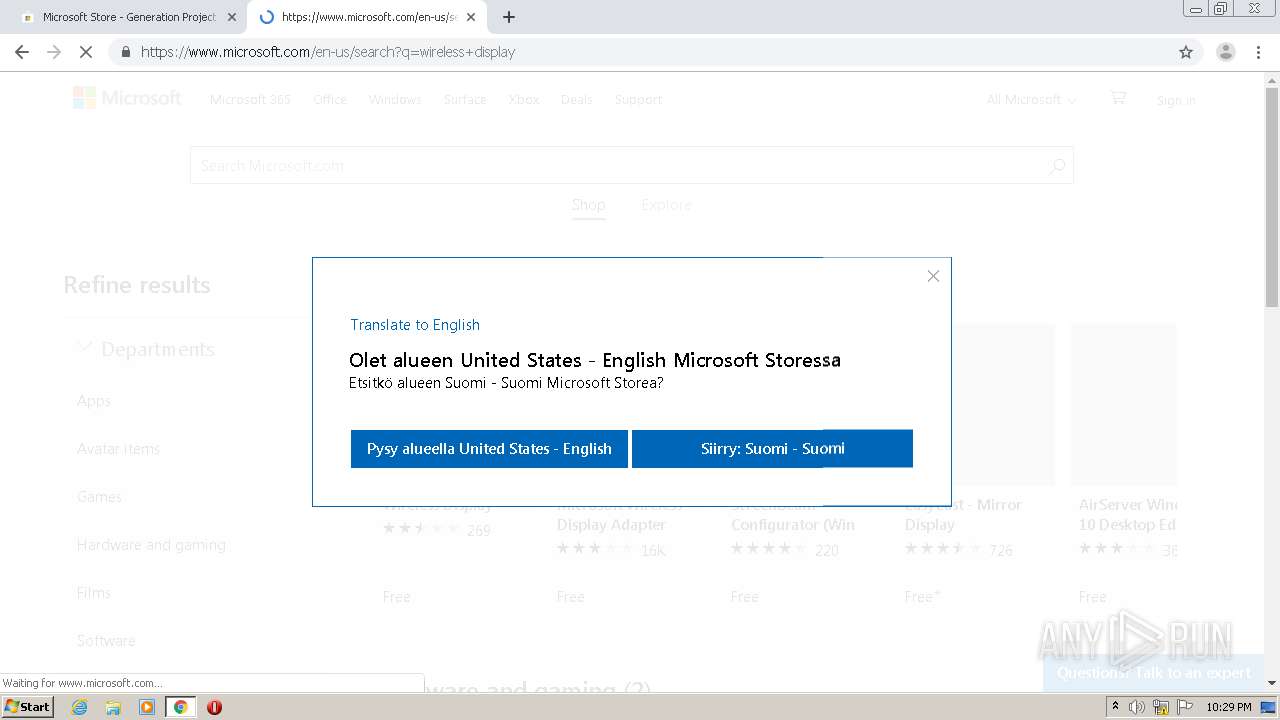Open Support nav link
1280x720 pixels.
(638, 99)
